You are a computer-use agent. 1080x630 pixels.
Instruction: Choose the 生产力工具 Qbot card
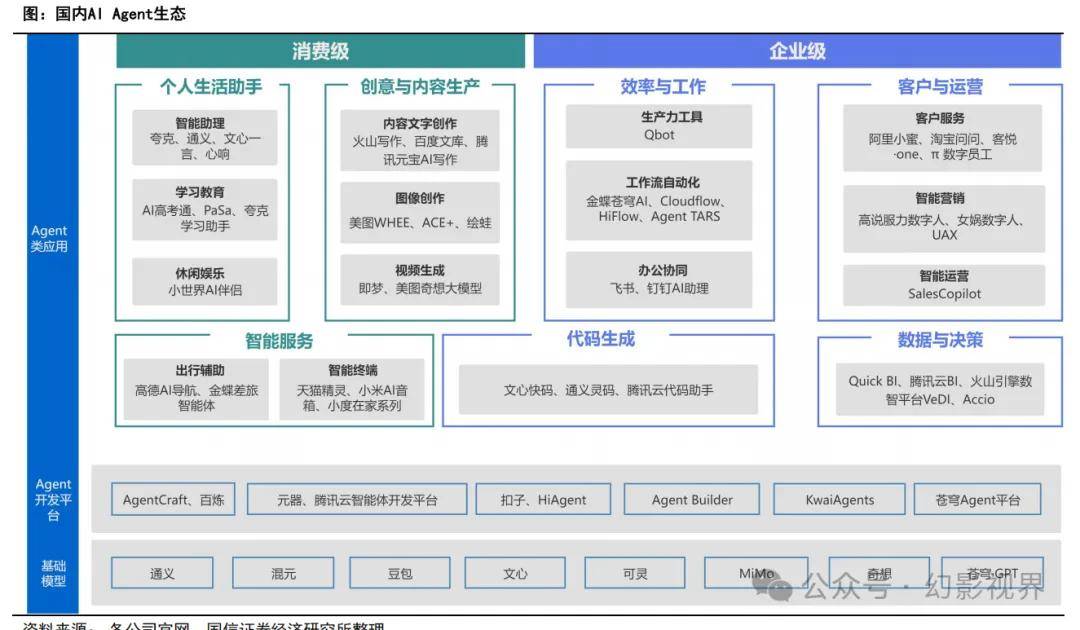(x=659, y=126)
